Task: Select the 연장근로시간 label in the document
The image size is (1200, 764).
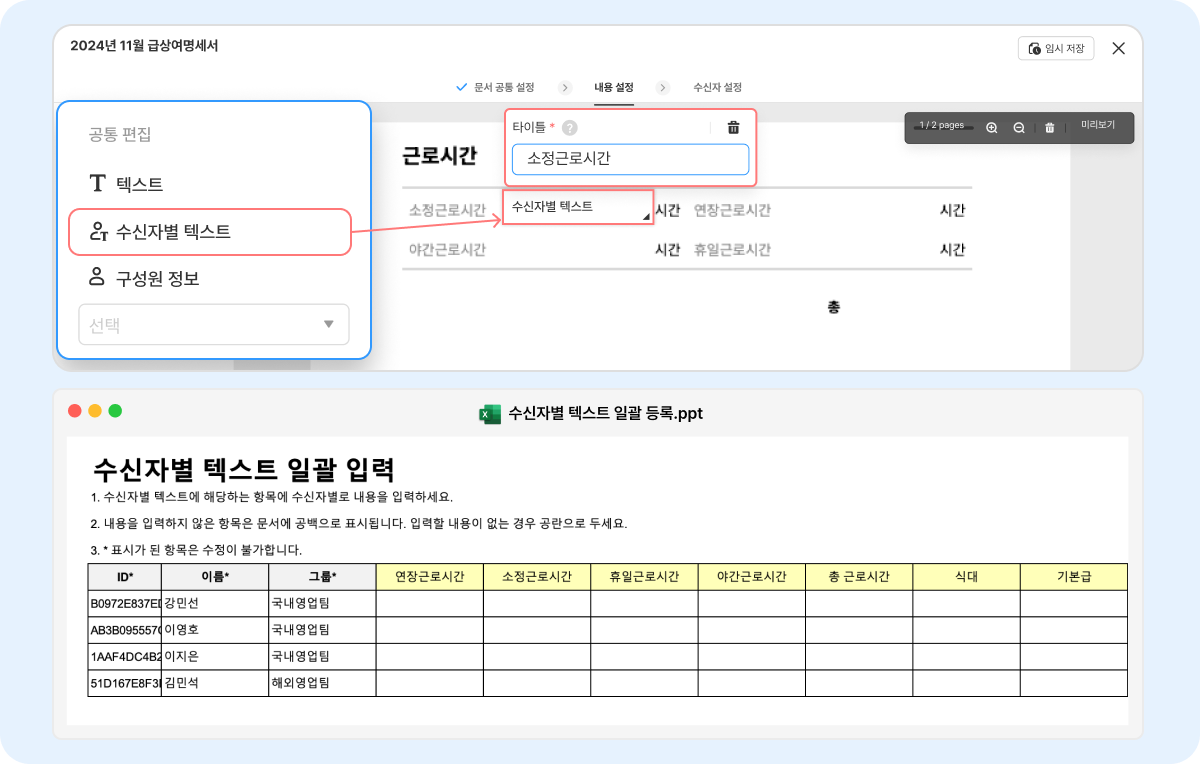Action: [x=732, y=211]
